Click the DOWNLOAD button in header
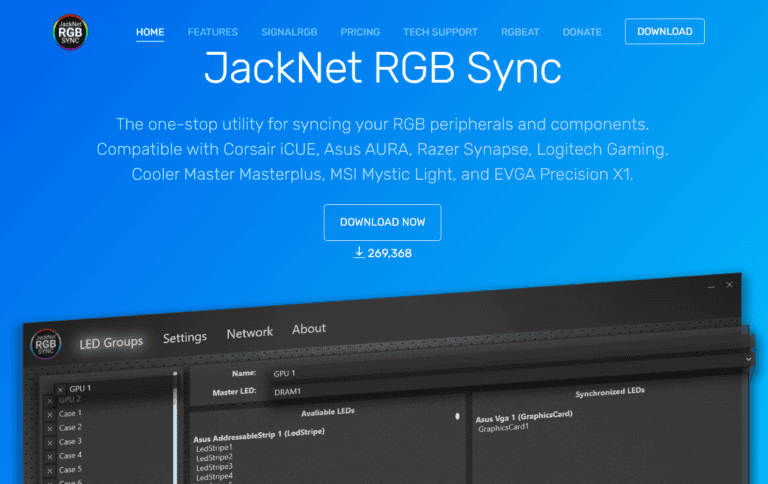 [x=665, y=31]
